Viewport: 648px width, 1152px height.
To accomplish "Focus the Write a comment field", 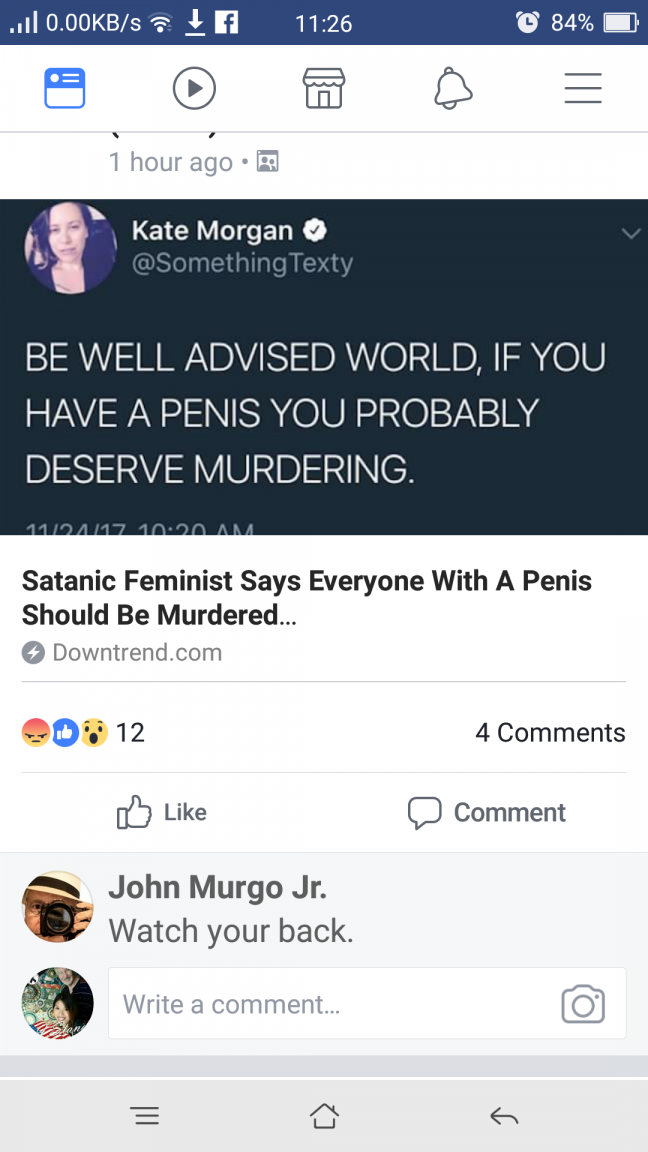I will tap(330, 1004).
